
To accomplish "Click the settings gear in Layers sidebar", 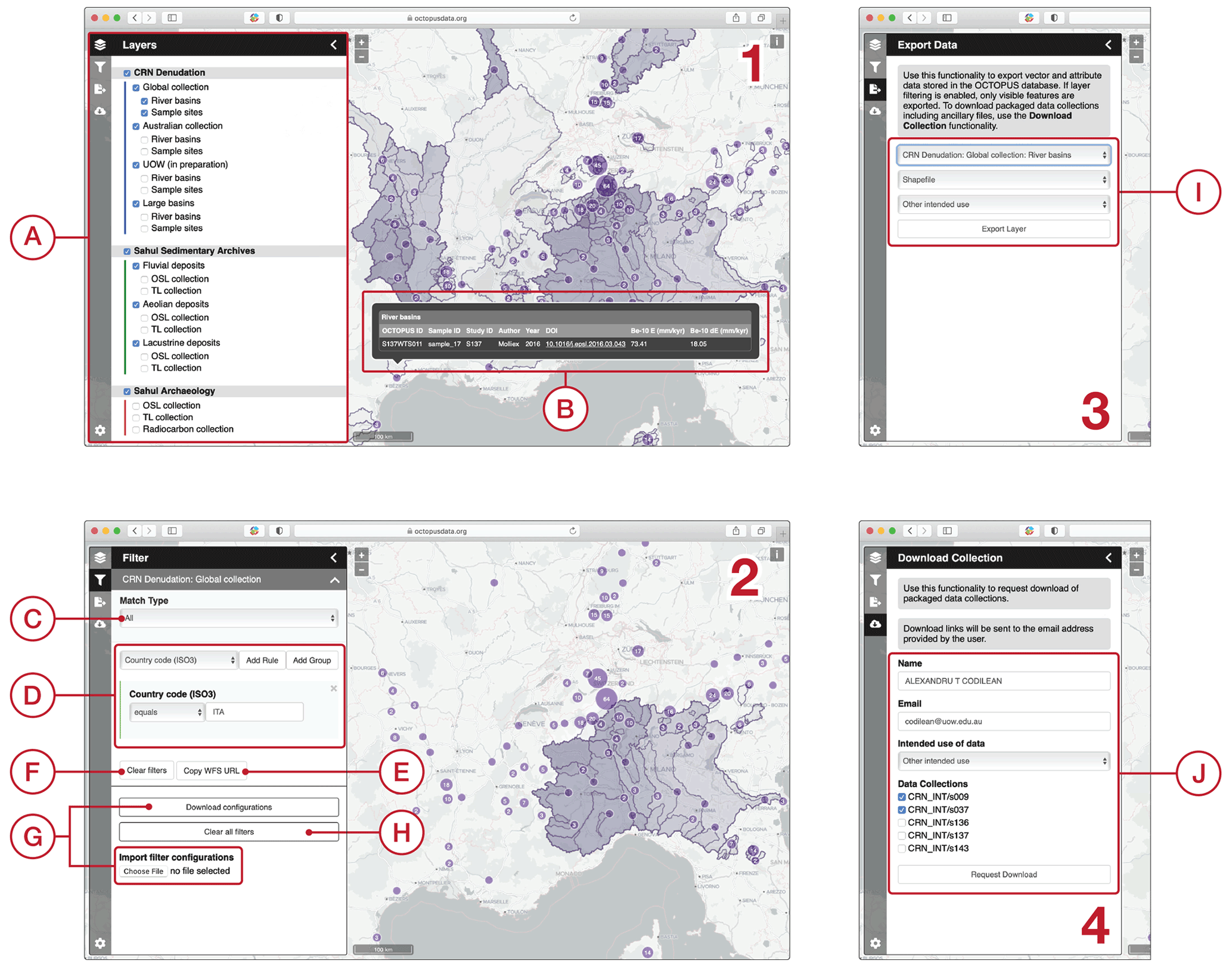I will [100, 430].
